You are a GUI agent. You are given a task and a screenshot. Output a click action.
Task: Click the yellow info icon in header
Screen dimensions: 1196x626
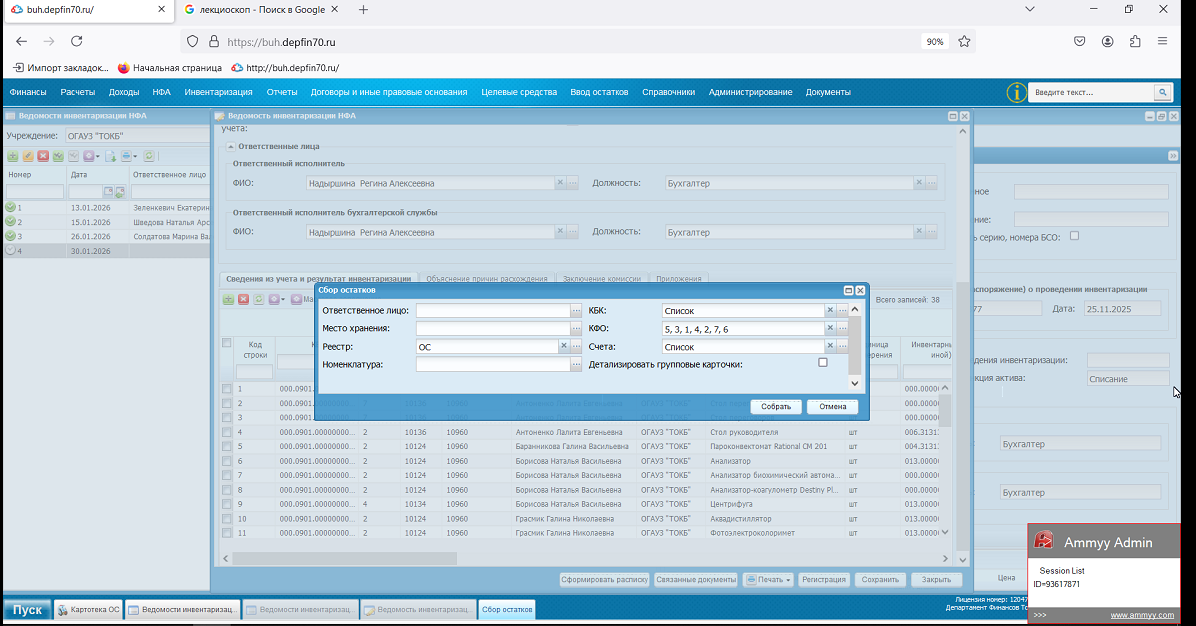pos(1016,93)
